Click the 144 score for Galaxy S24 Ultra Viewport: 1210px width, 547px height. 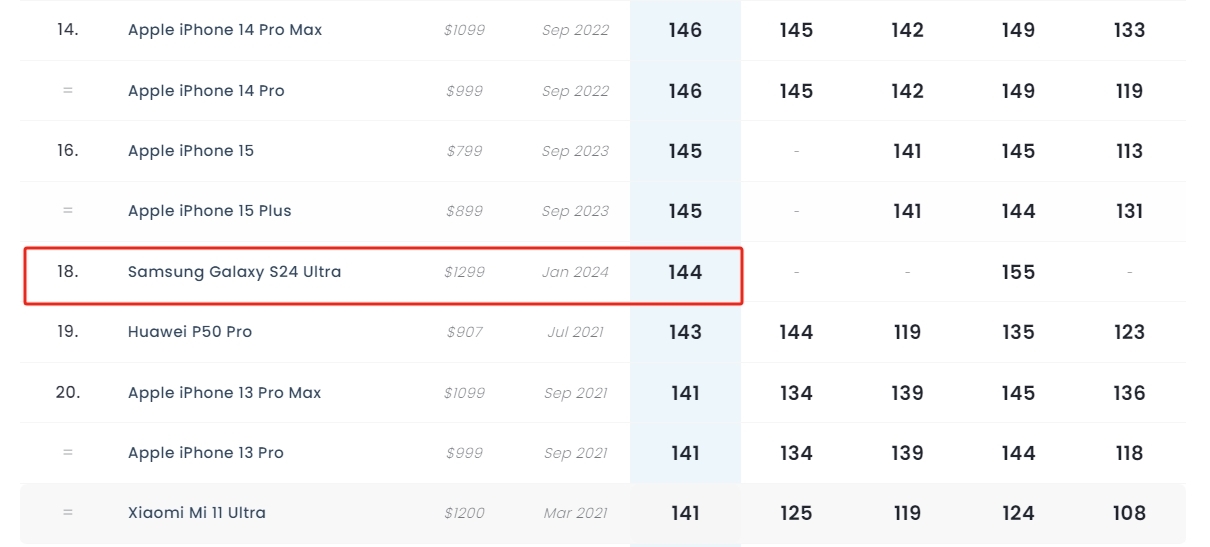coord(685,272)
